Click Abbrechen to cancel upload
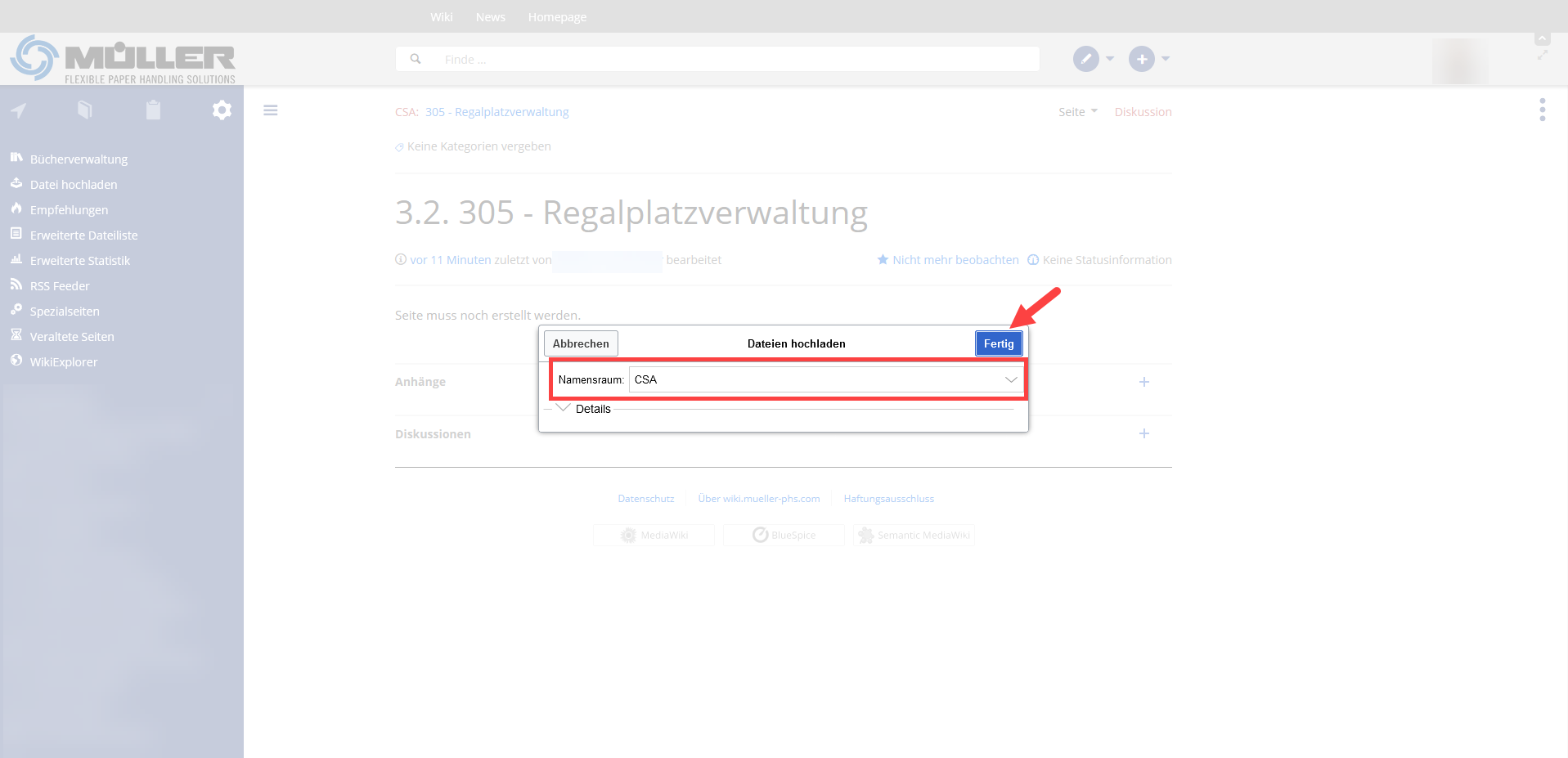Image resolution: width=1568 pixels, height=758 pixels. 581,343
